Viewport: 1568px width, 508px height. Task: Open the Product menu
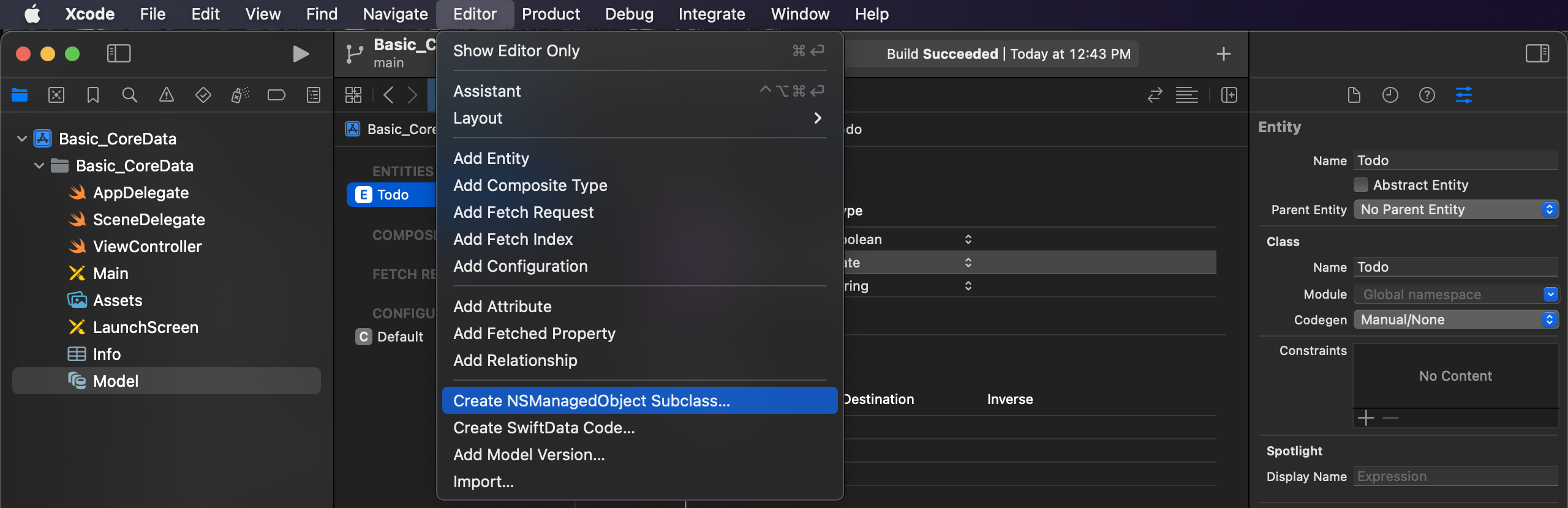551,14
